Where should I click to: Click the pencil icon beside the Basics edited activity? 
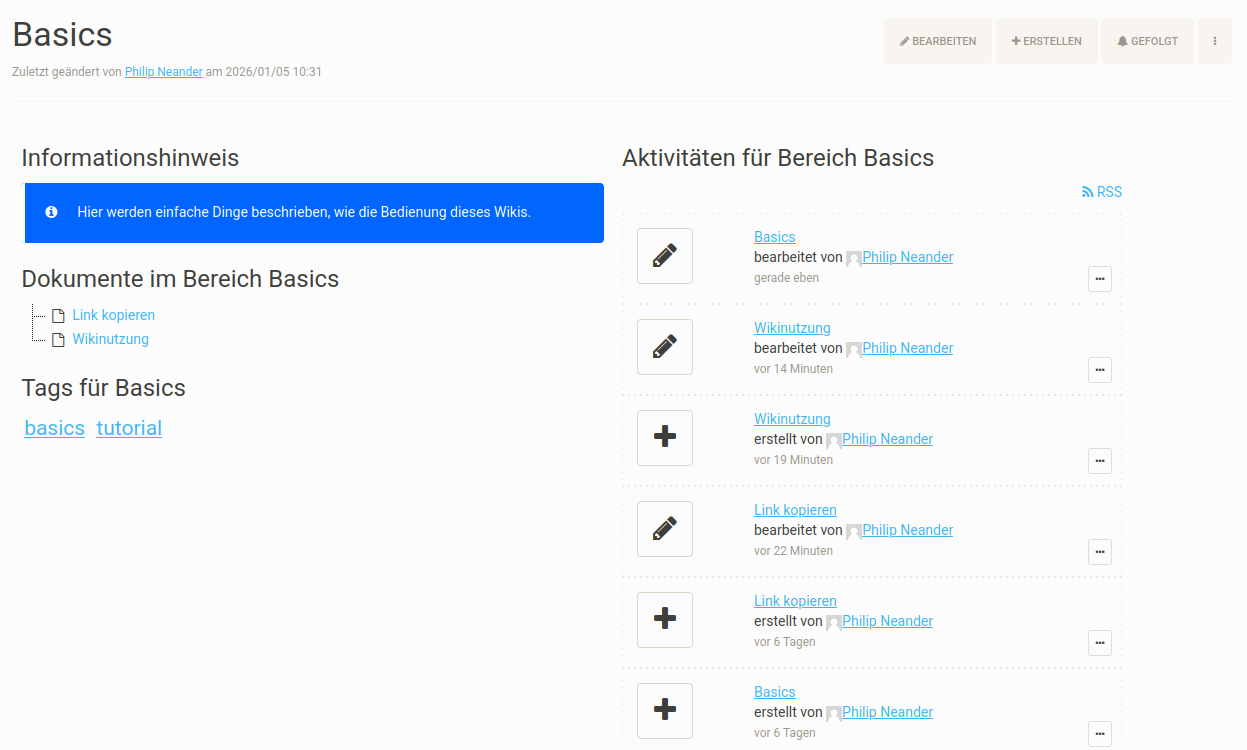pyautogui.click(x=664, y=256)
